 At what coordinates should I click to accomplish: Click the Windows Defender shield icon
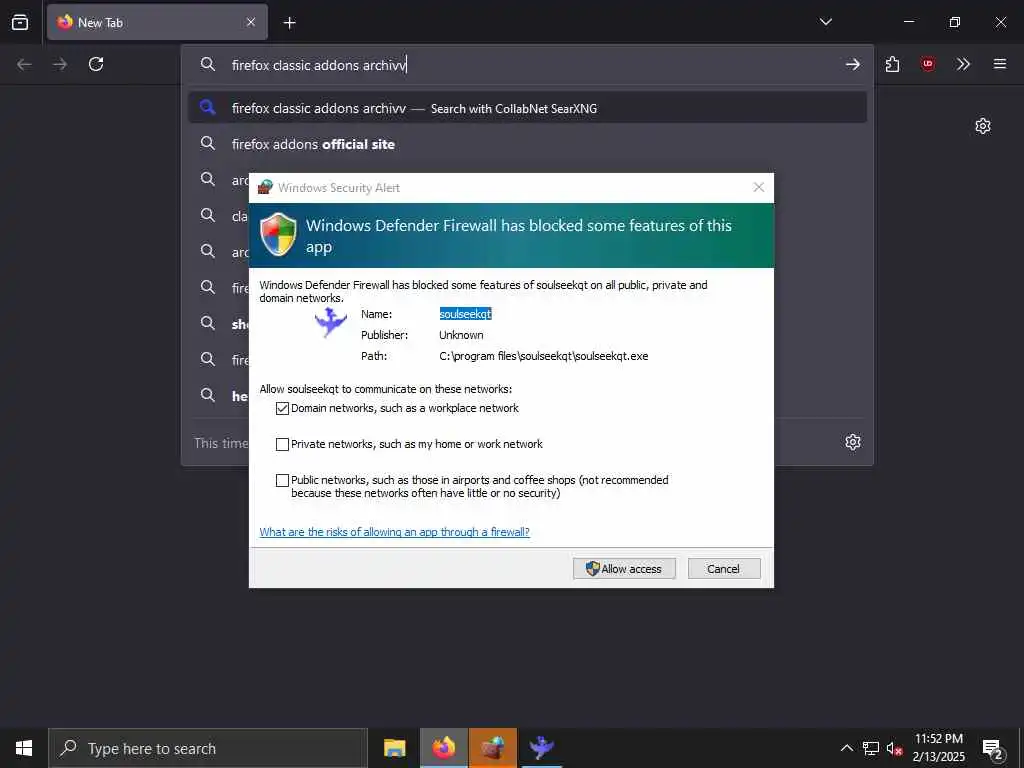click(278, 234)
